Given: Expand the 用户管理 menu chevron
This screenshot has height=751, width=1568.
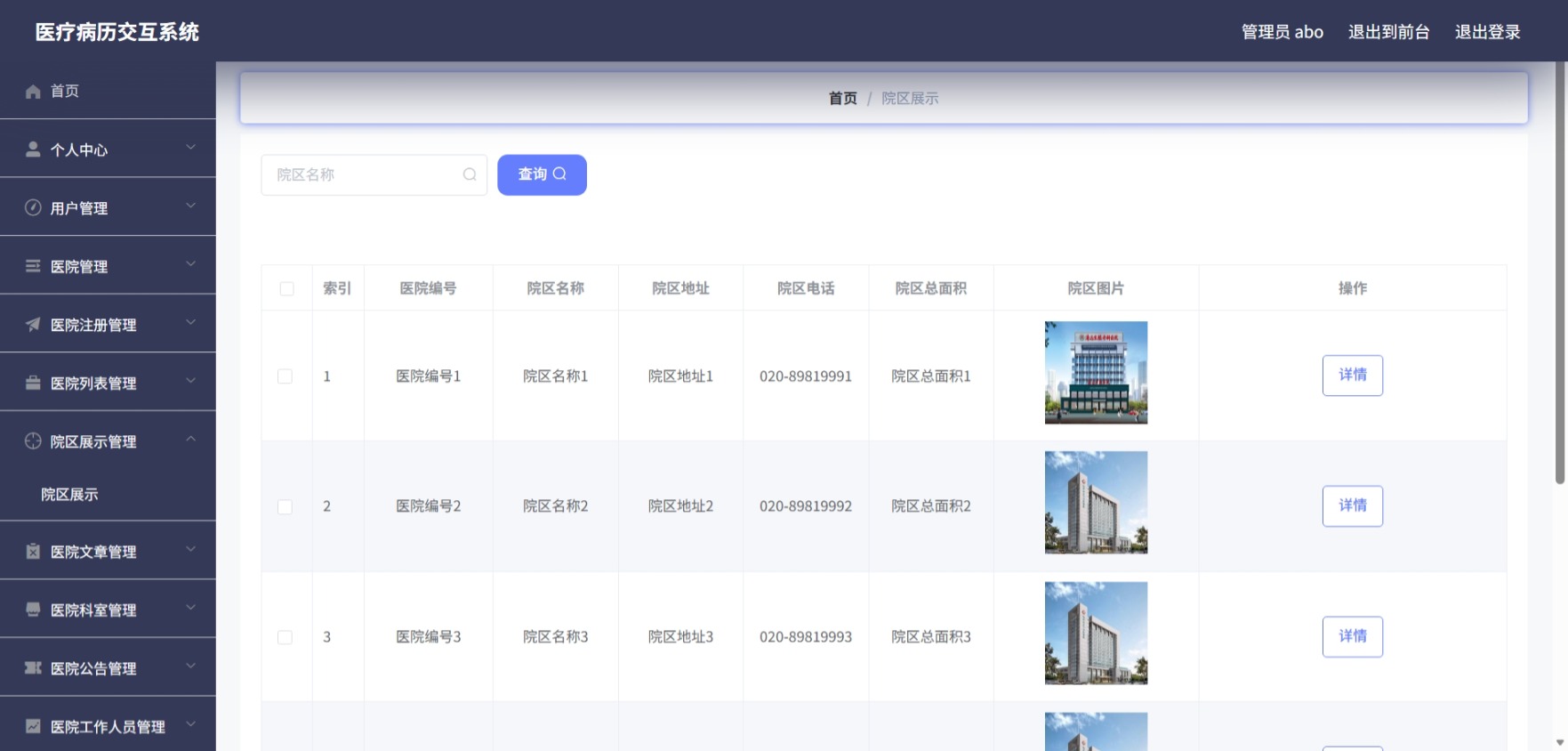Looking at the screenshot, I should pos(190,206).
